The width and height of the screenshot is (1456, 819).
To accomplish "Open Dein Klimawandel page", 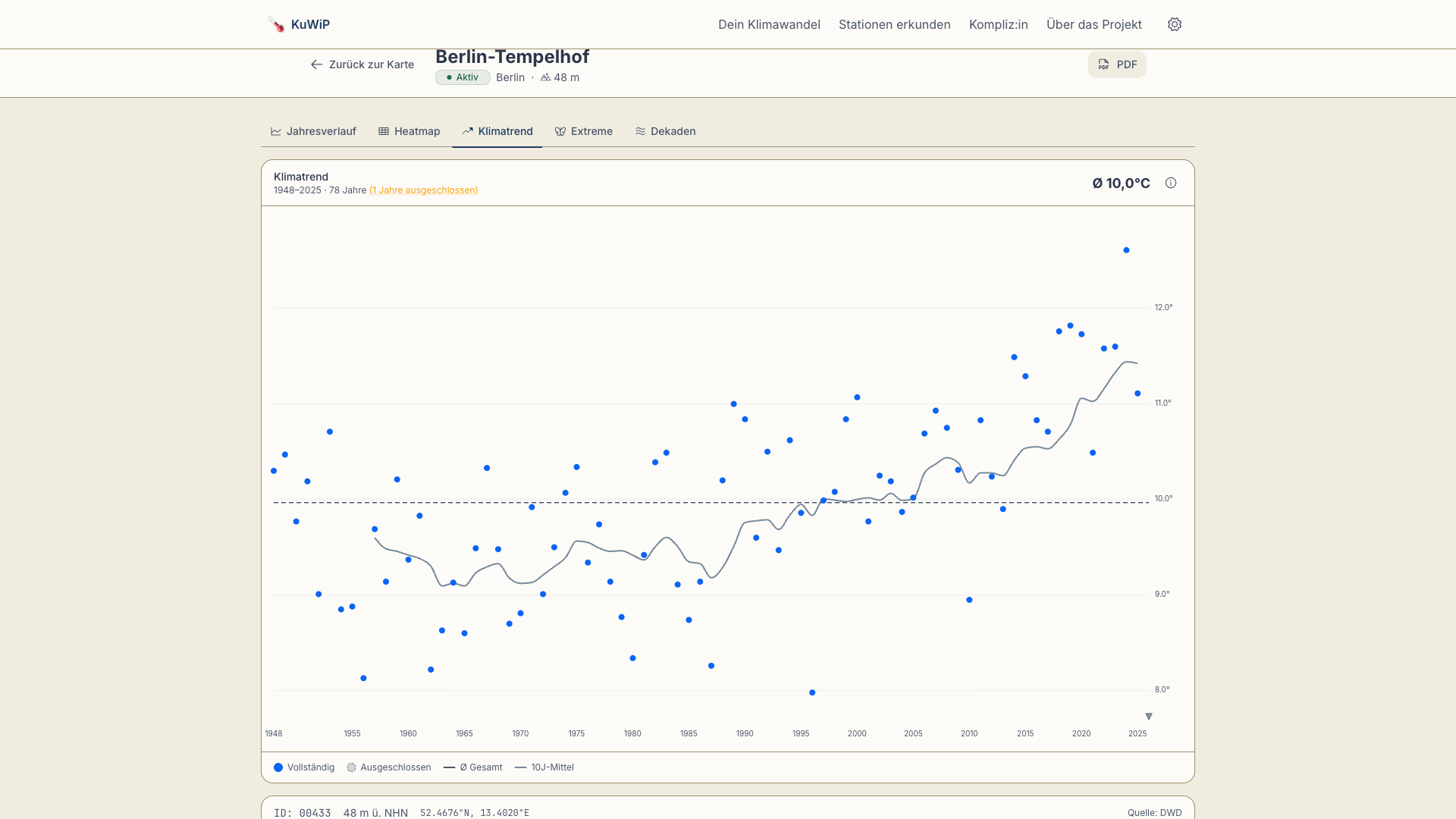I will (769, 24).
